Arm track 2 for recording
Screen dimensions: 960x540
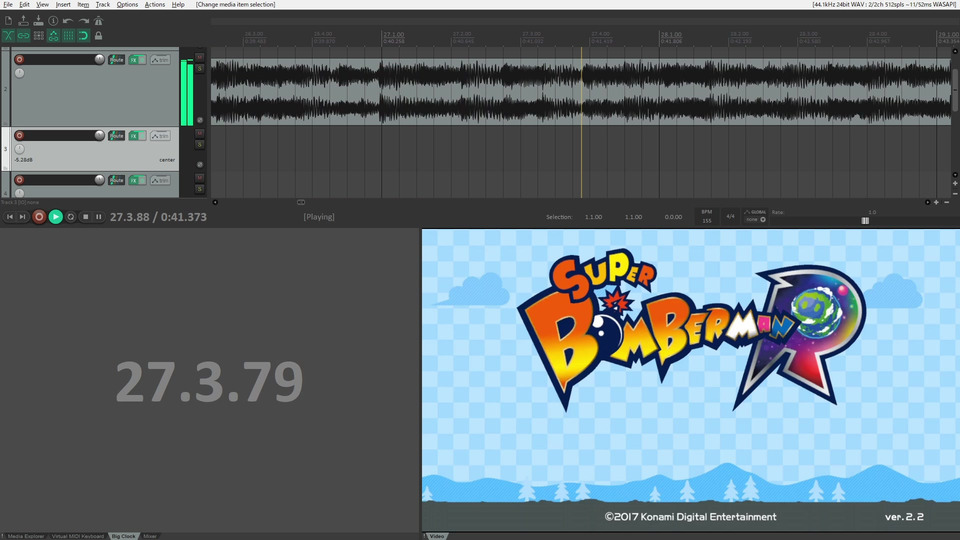pos(20,59)
